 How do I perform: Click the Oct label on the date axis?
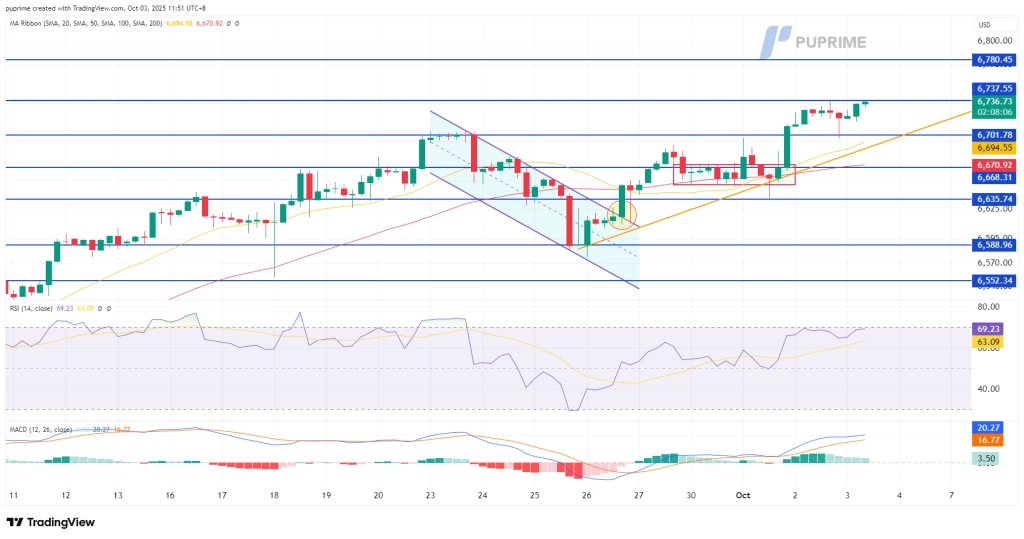tap(741, 495)
